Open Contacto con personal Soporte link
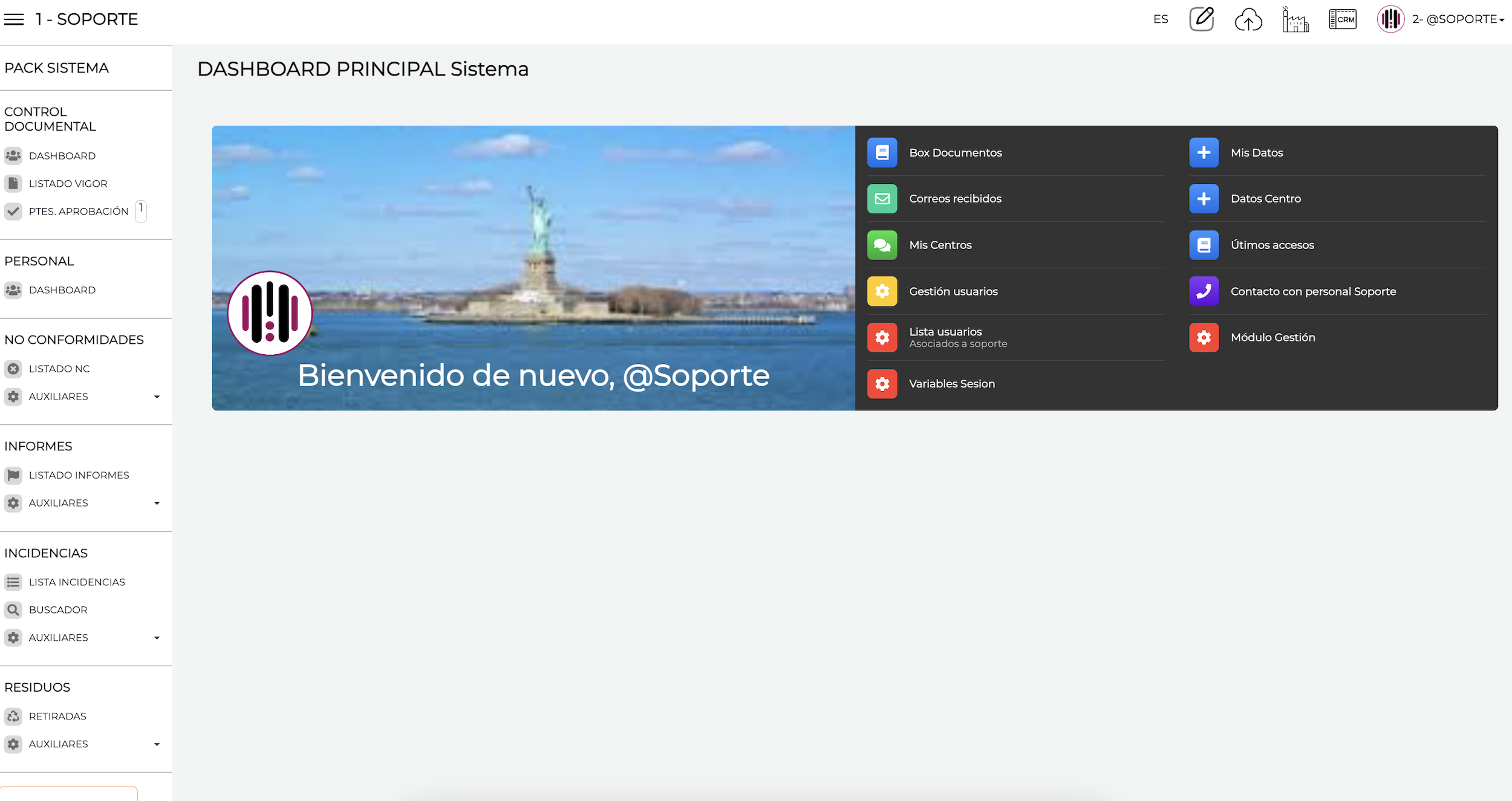1512x801 pixels. coord(1313,291)
